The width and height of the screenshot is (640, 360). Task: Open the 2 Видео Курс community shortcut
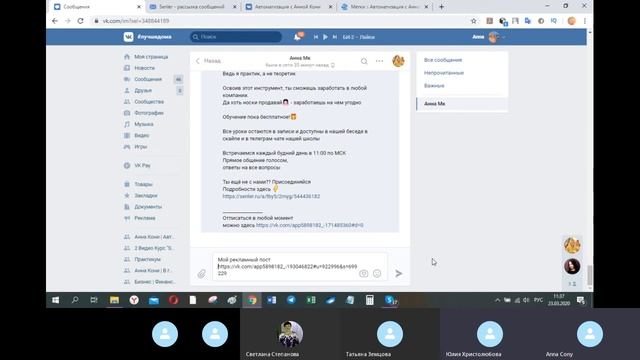(153, 248)
